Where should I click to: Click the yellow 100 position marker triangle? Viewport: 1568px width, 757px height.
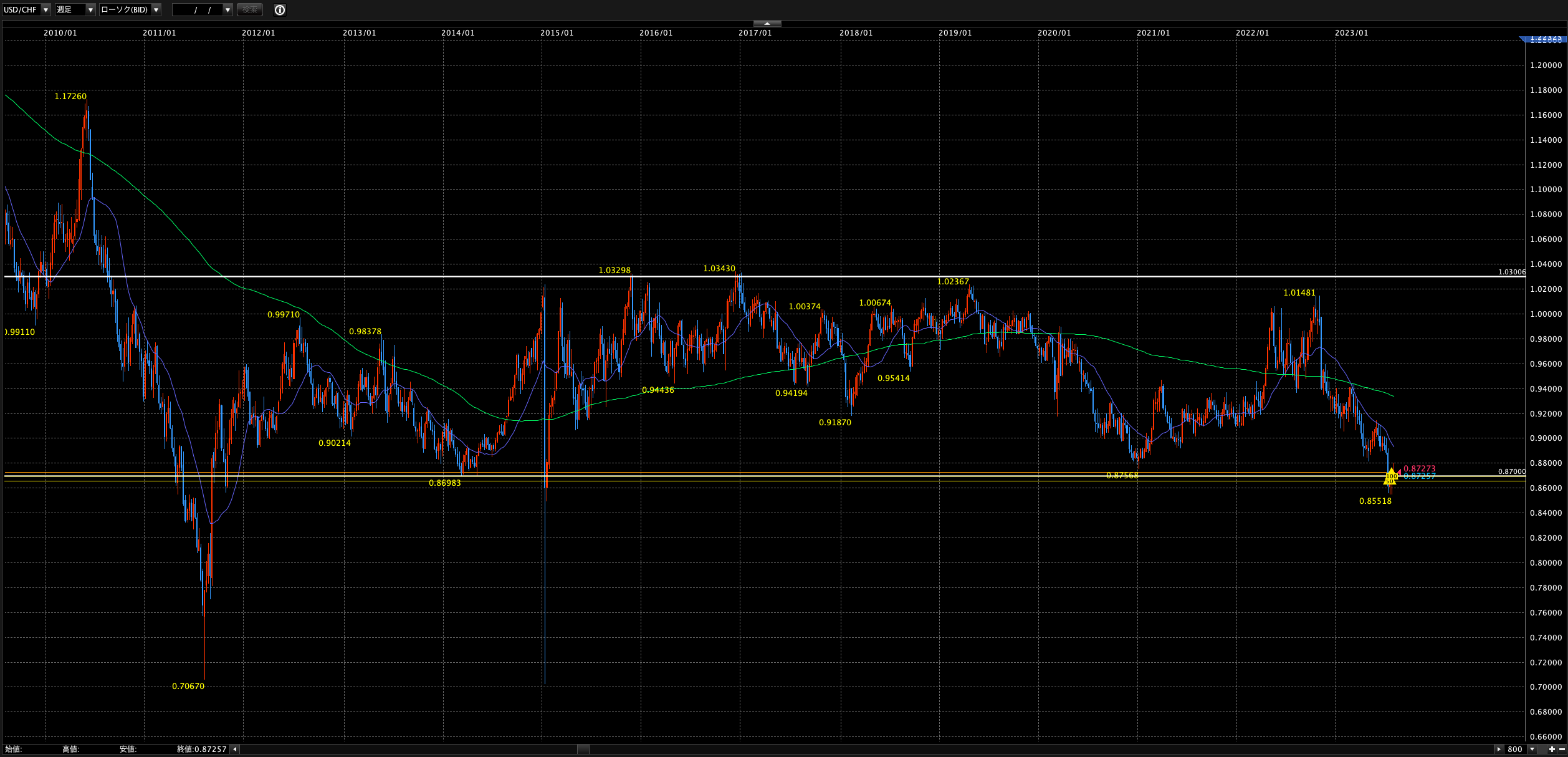(x=1391, y=476)
